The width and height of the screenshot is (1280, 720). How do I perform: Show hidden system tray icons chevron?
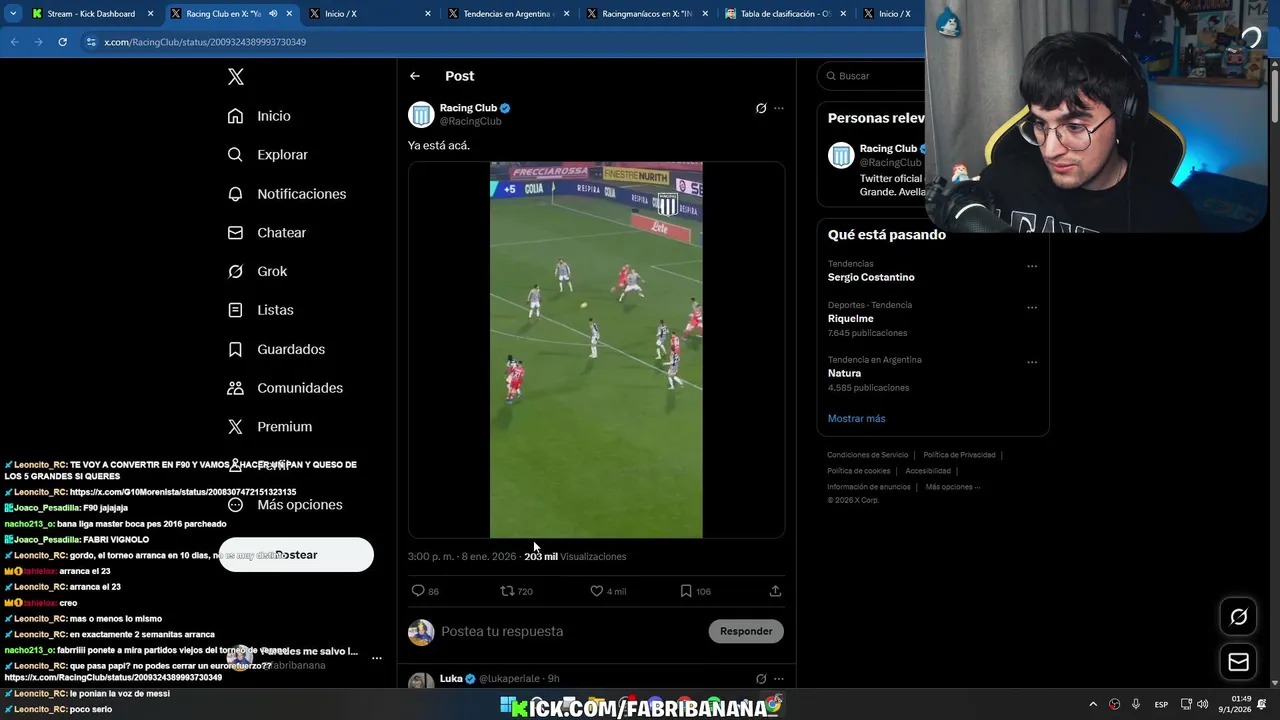[x=1093, y=705]
